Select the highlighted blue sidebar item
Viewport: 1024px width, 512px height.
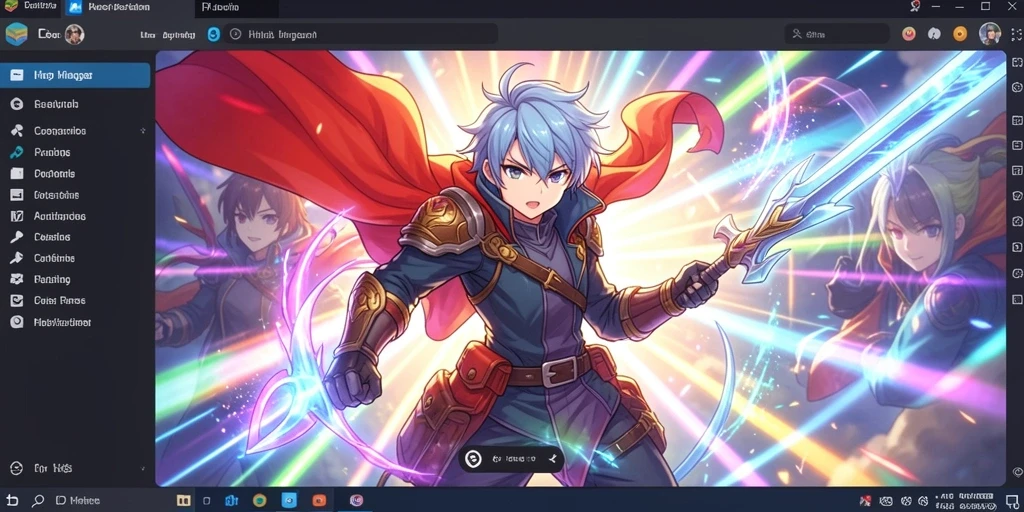75,75
